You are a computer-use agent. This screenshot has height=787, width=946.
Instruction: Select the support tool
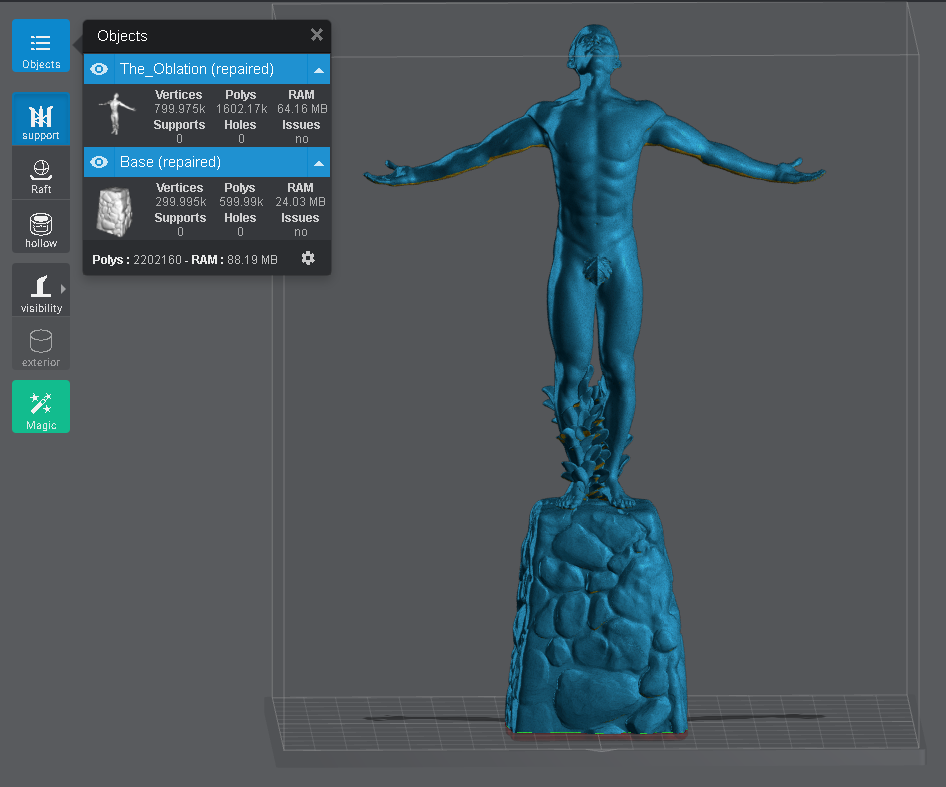(40, 118)
